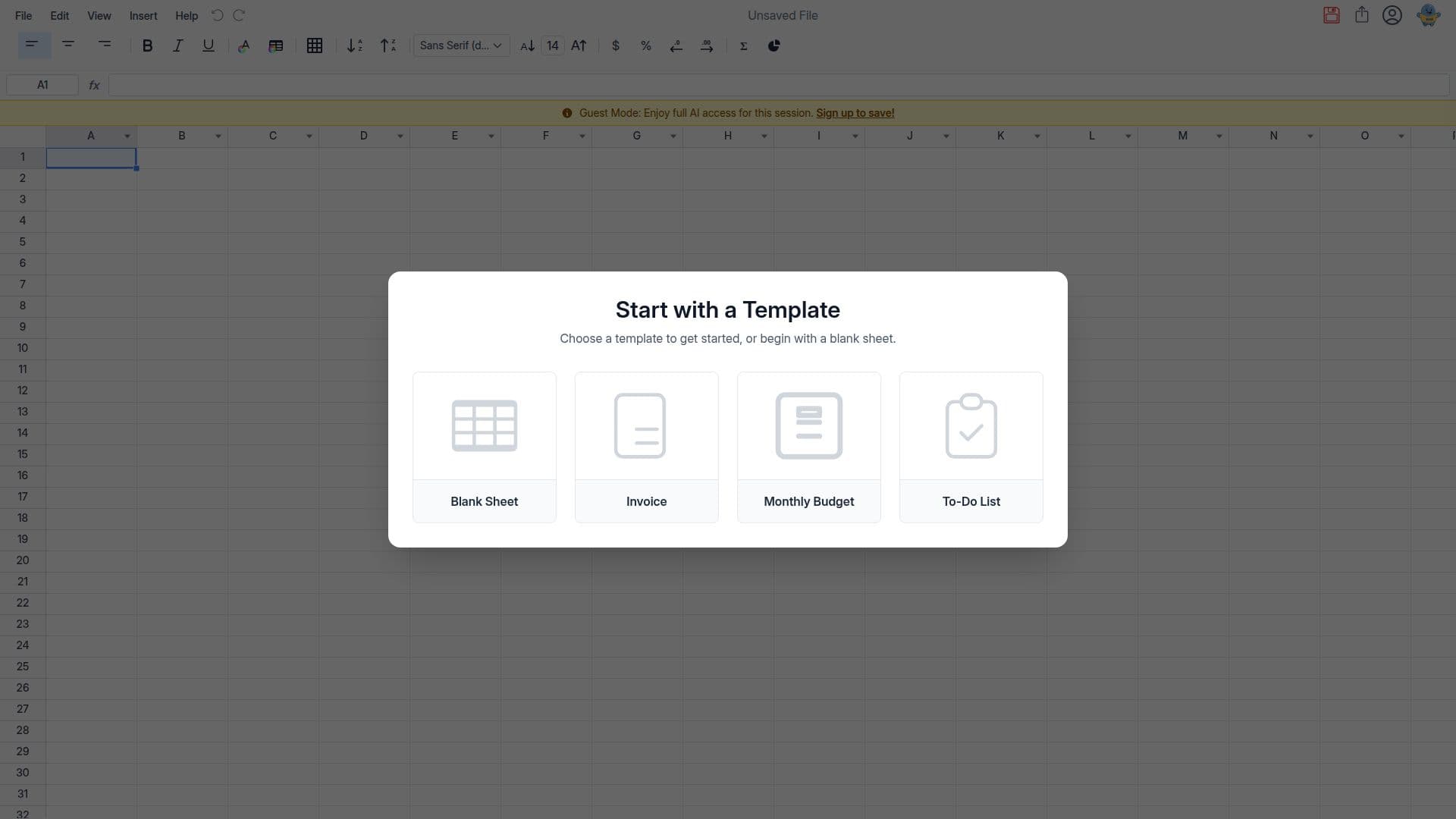
Task: Toggle bold formatting
Action: point(148,45)
